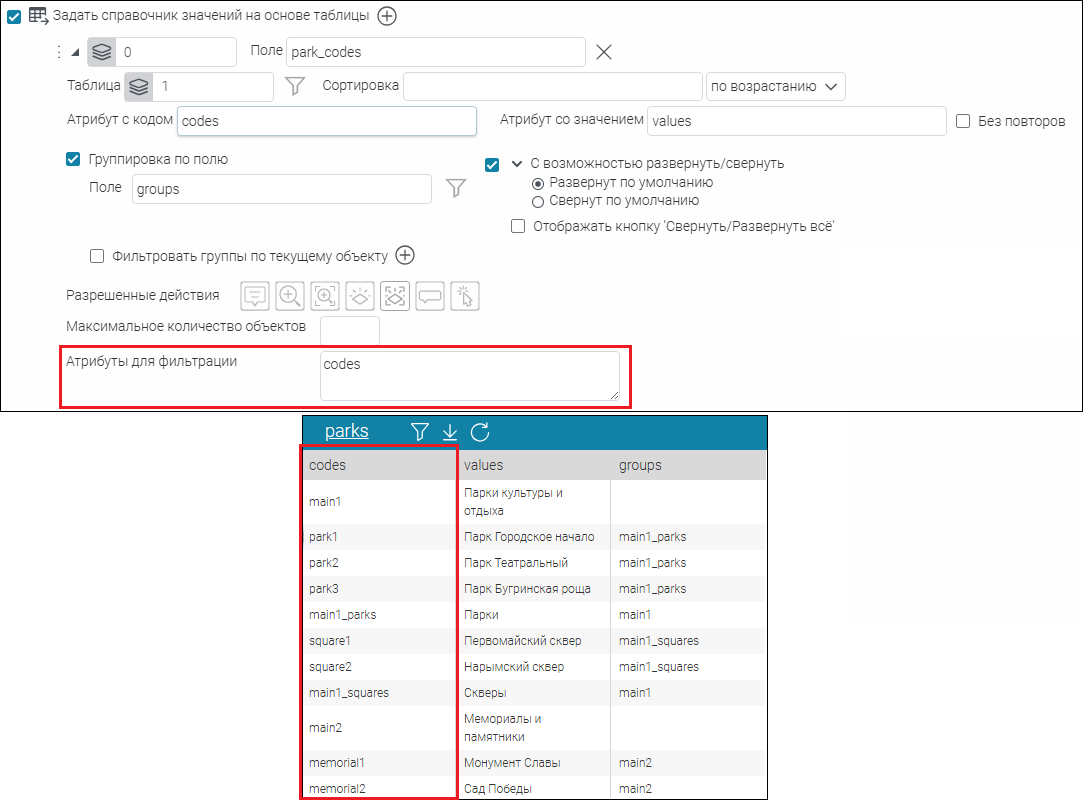Viewport: 1083px width, 800px height.
Task: Click the 'values' column header
Action: click(484, 465)
